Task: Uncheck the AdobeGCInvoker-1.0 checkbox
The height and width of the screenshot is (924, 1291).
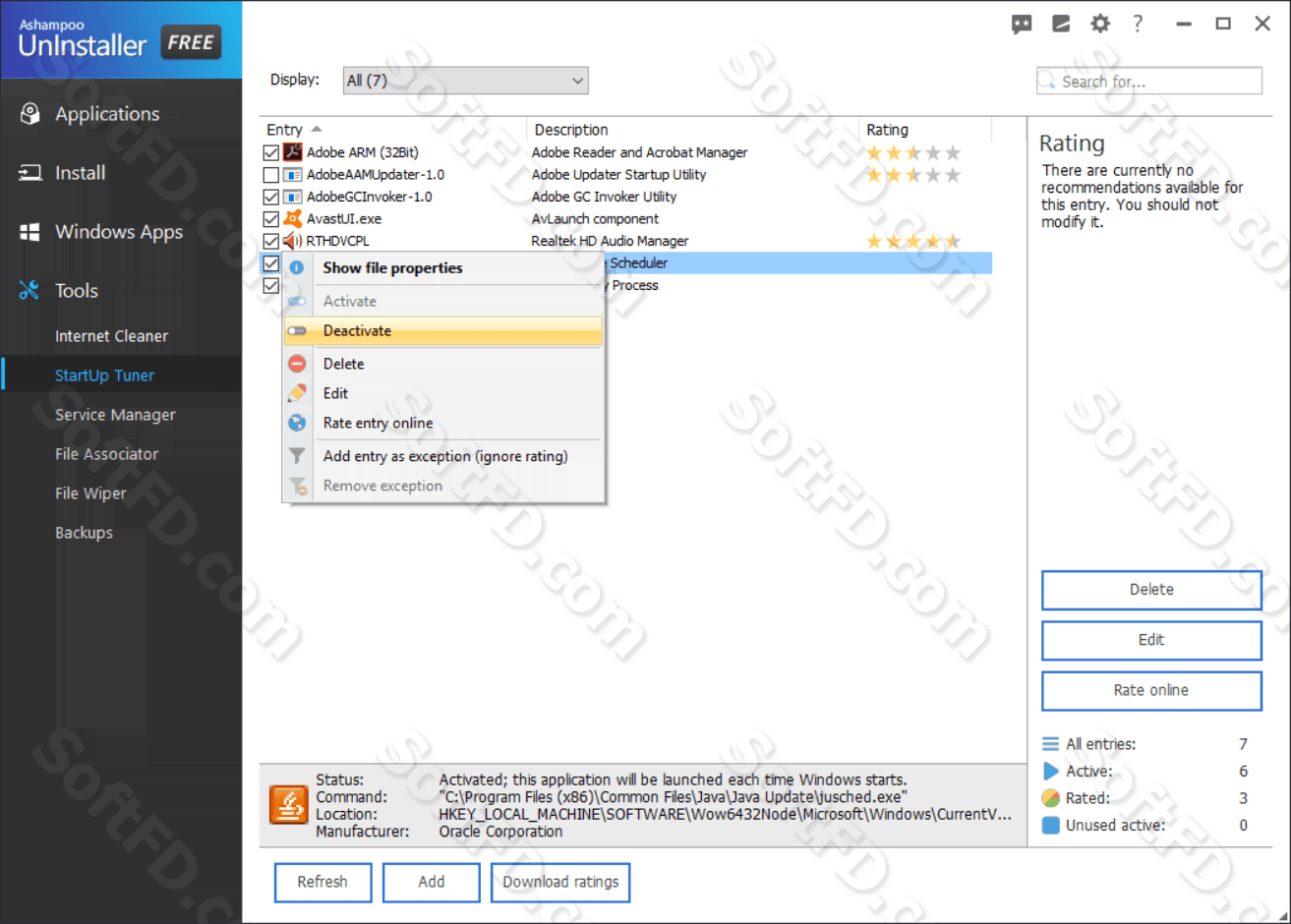Action: [x=270, y=197]
